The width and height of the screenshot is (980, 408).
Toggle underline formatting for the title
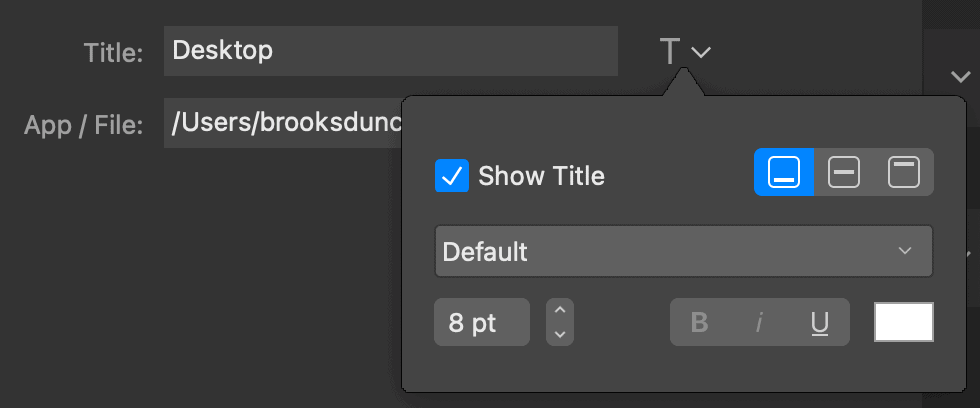(819, 322)
